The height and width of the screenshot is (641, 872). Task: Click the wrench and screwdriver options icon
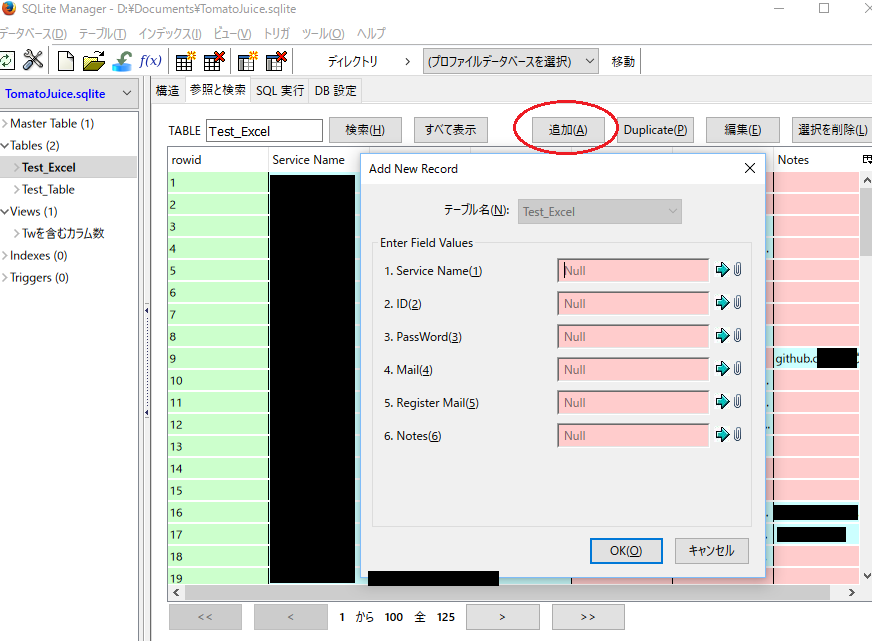tap(33, 61)
